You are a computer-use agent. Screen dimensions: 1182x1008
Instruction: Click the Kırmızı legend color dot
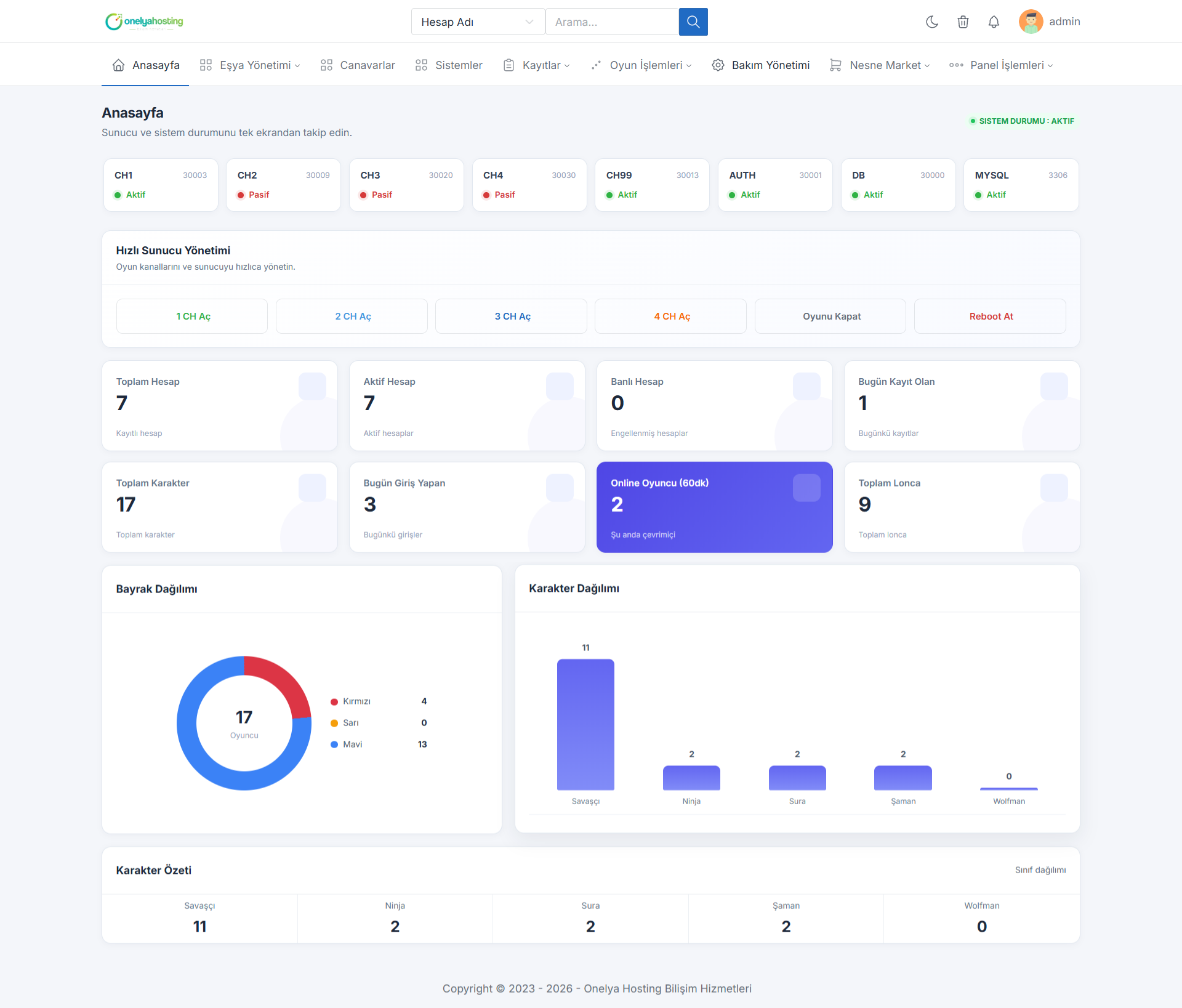334,702
